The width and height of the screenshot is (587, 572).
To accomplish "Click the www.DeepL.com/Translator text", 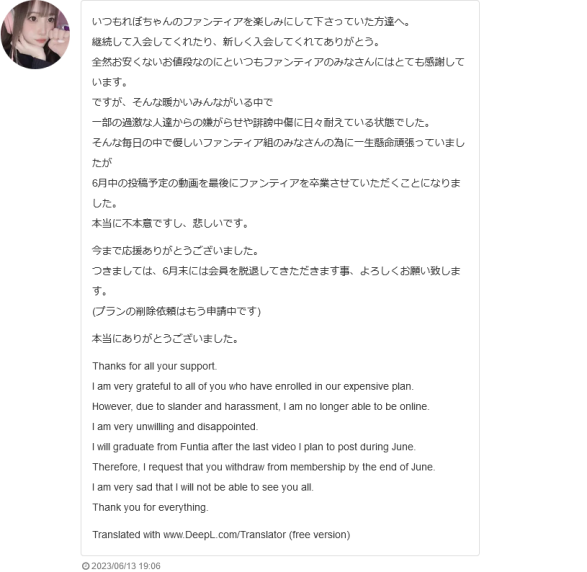I will (225, 535).
